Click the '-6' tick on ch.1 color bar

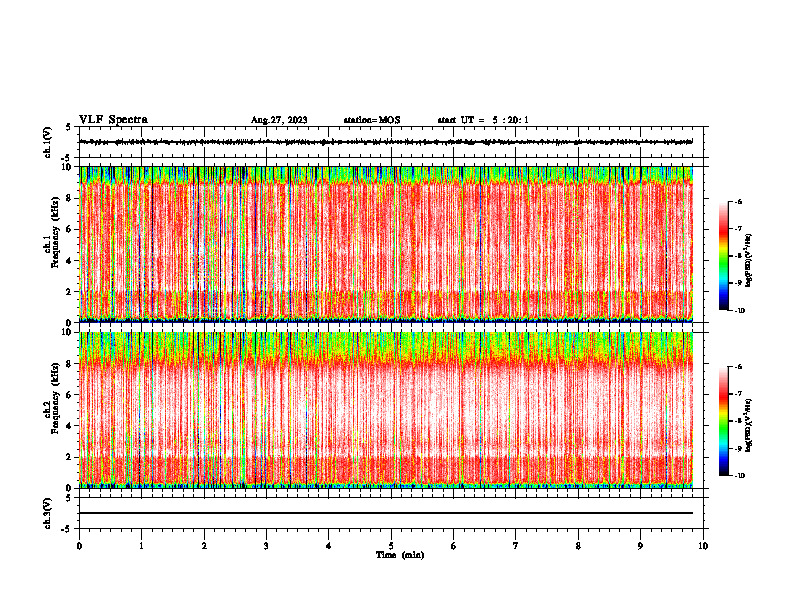739,201
